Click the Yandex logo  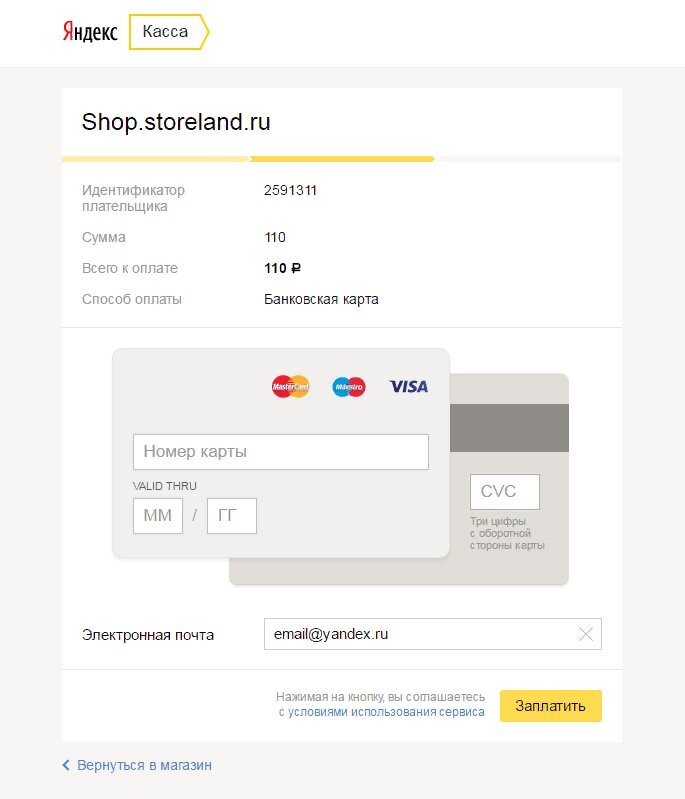(90, 32)
